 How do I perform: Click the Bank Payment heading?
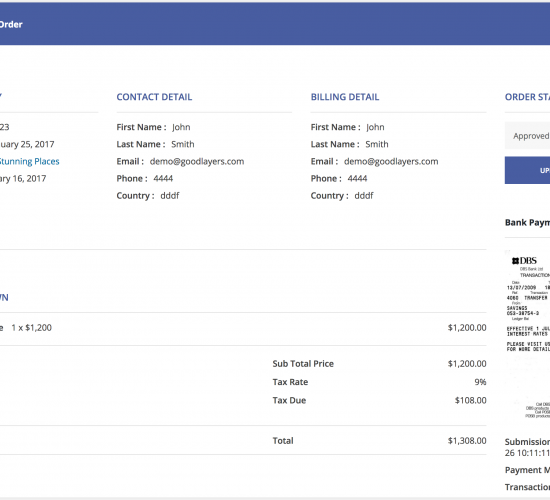(x=527, y=222)
